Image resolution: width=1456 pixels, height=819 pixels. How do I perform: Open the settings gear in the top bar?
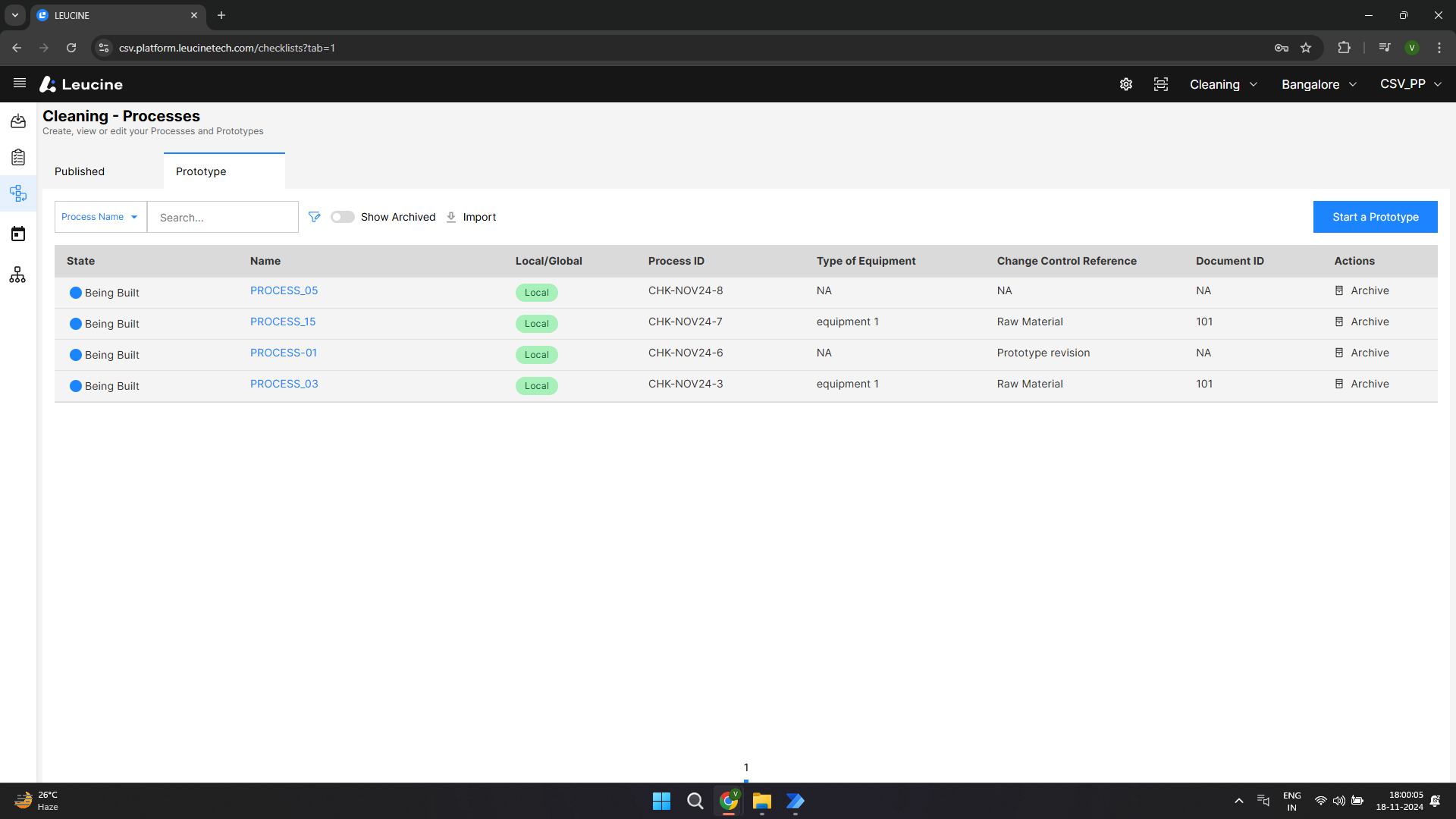tap(1125, 84)
